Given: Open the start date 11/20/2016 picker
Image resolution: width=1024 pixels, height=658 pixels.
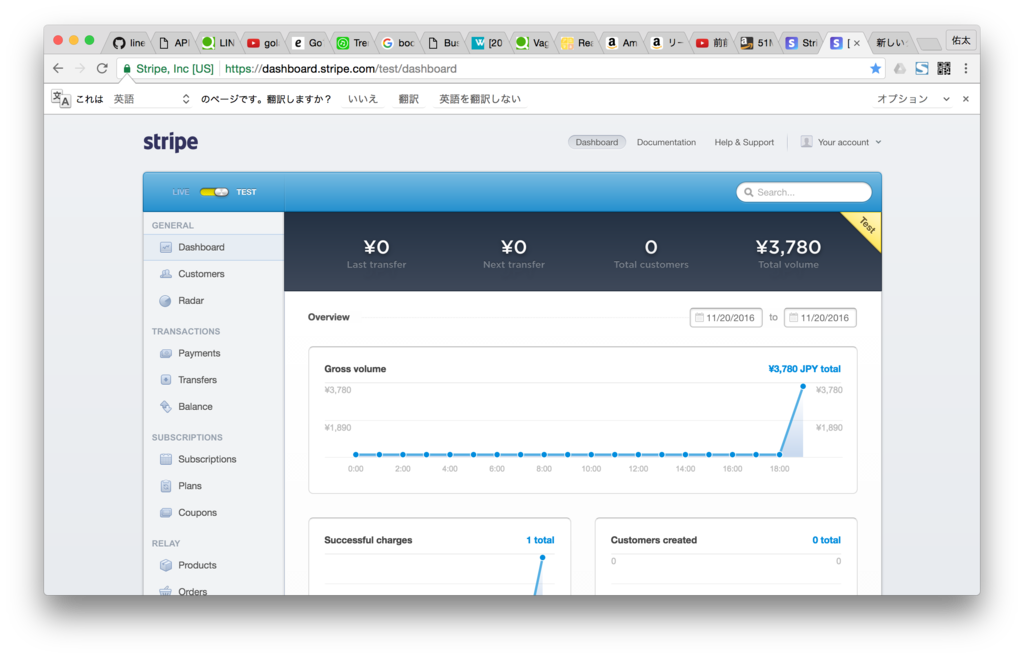Looking at the screenshot, I should click(x=726, y=318).
